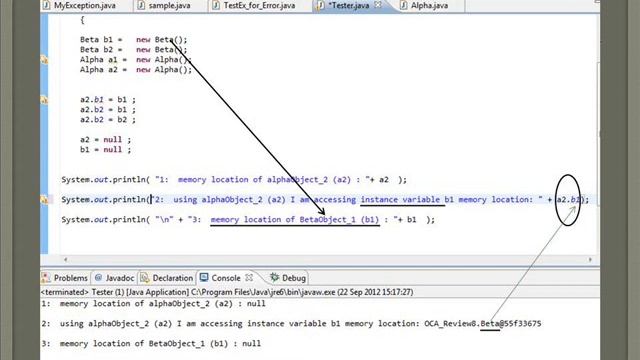
Task: Open the Debug view tab
Action: click(x=287, y=278)
